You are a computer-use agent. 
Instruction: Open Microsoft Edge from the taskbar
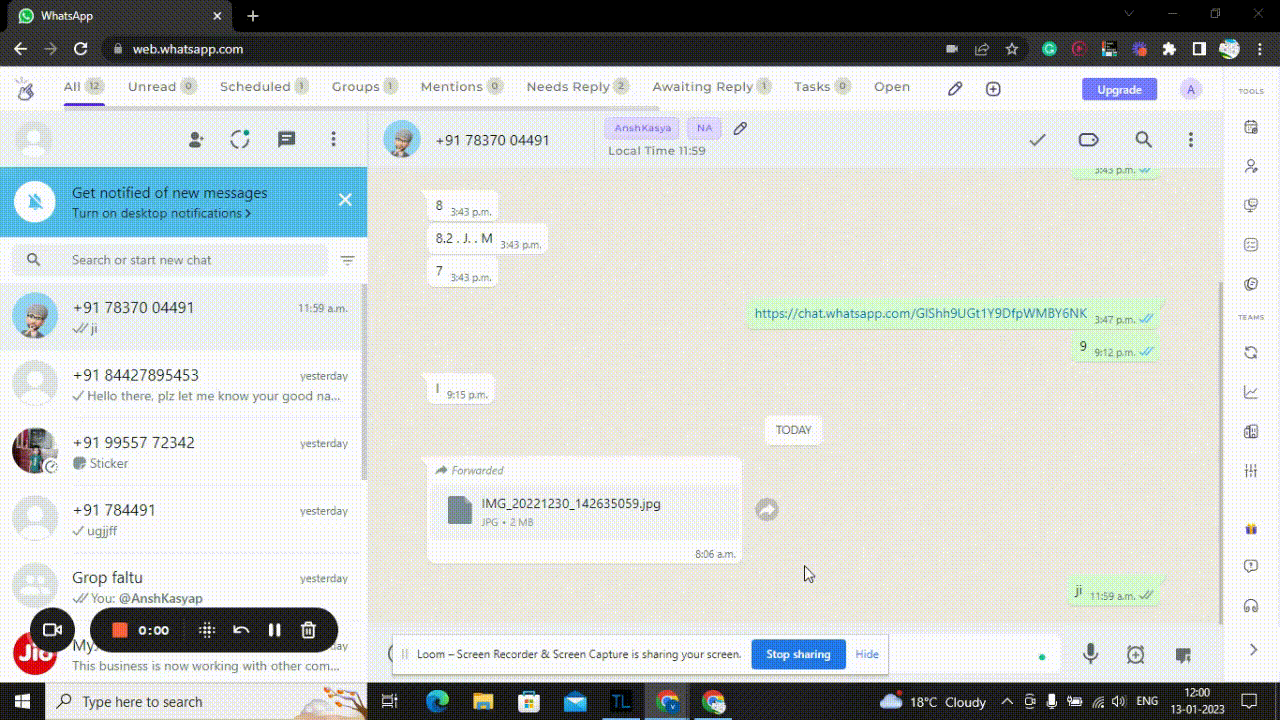coord(437,701)
